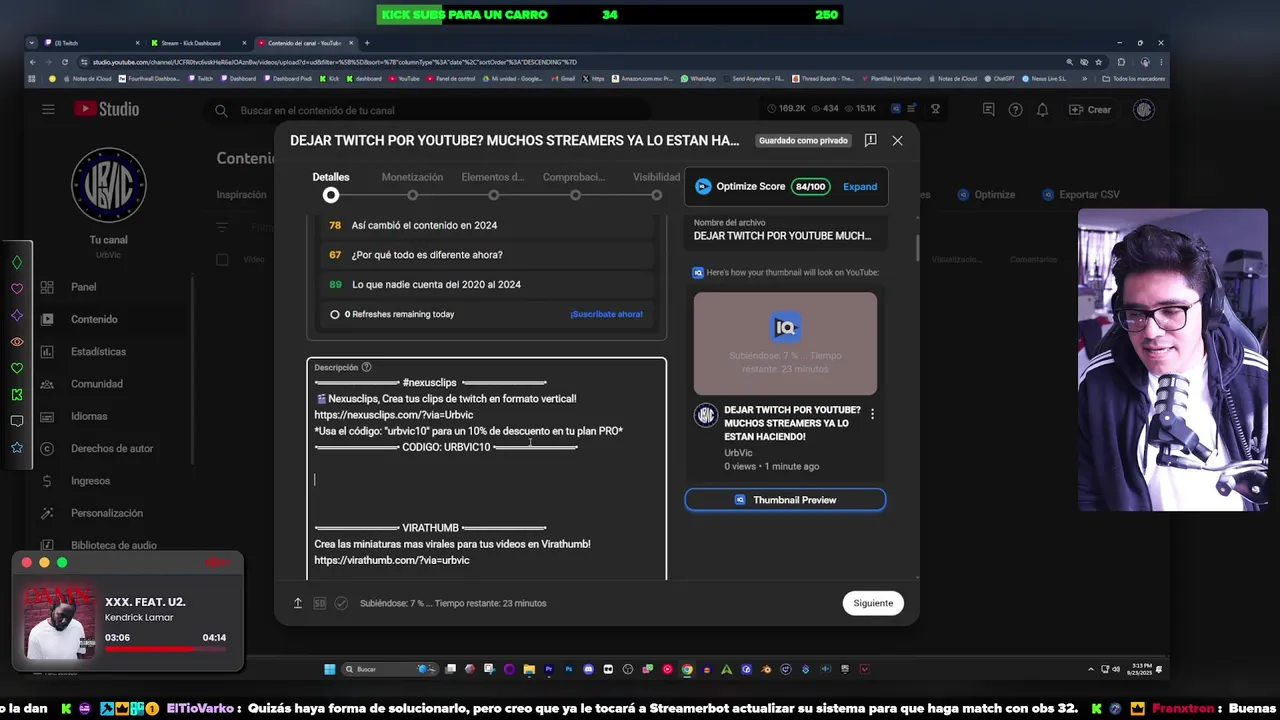Click the account avatar in the top right
Screen dimensions: 1280x720
(1144, 110)
